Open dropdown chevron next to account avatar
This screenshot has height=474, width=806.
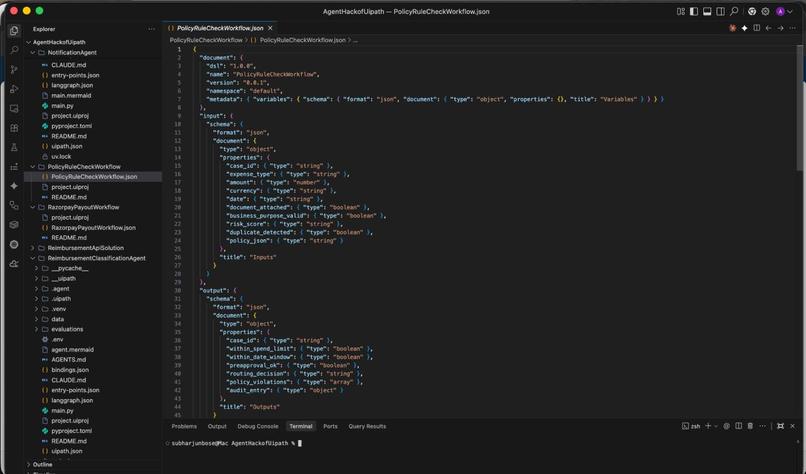tap(790, 11)
